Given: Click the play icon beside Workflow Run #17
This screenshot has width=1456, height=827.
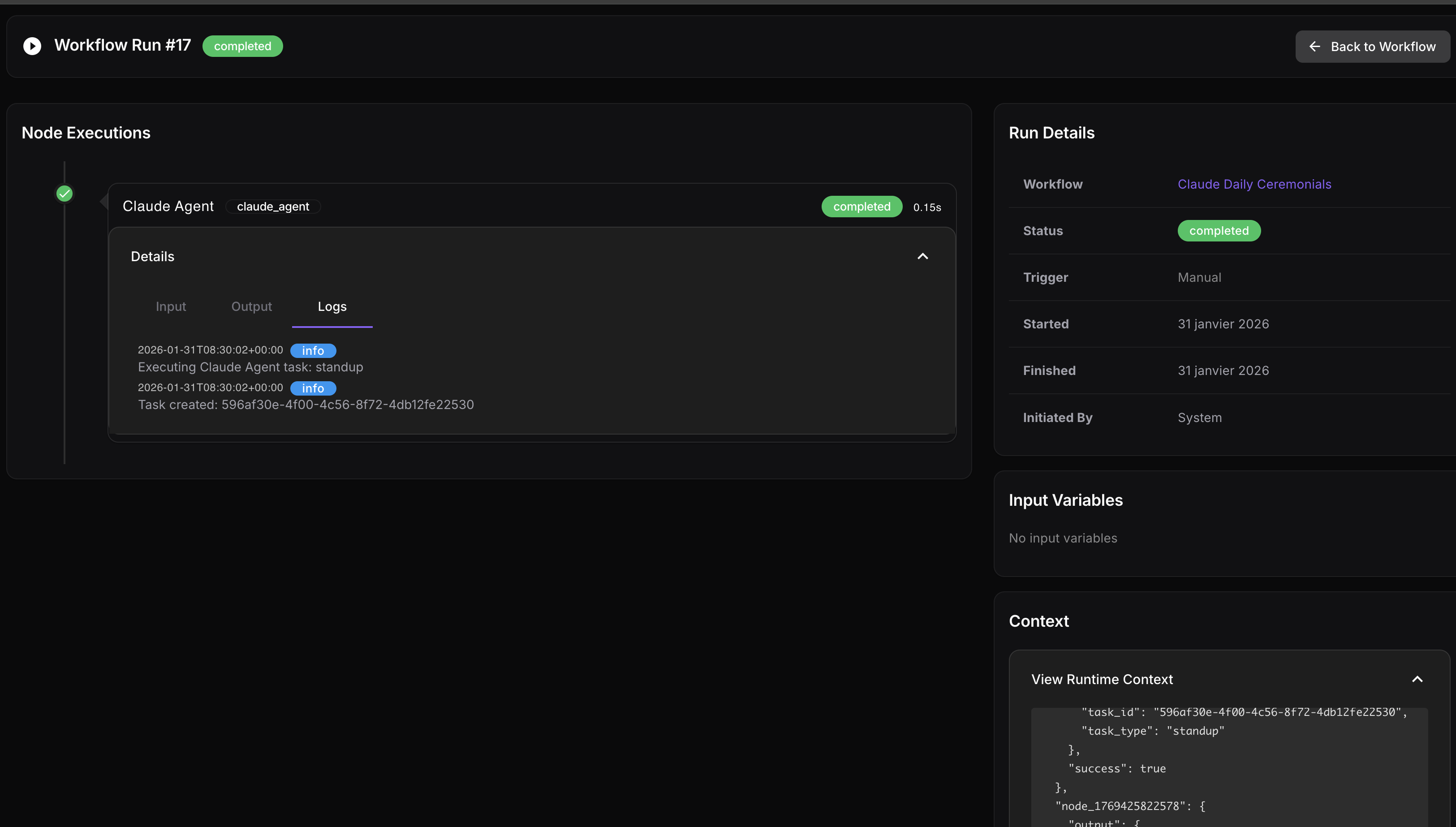Looking at the screenshot, I should pos(32,45).
